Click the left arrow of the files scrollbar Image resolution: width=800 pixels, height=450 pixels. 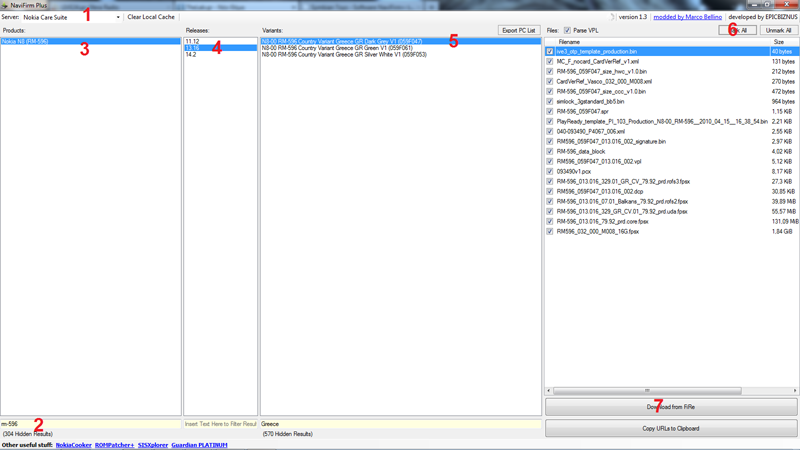pyautogui.click(x=548, y=391)
